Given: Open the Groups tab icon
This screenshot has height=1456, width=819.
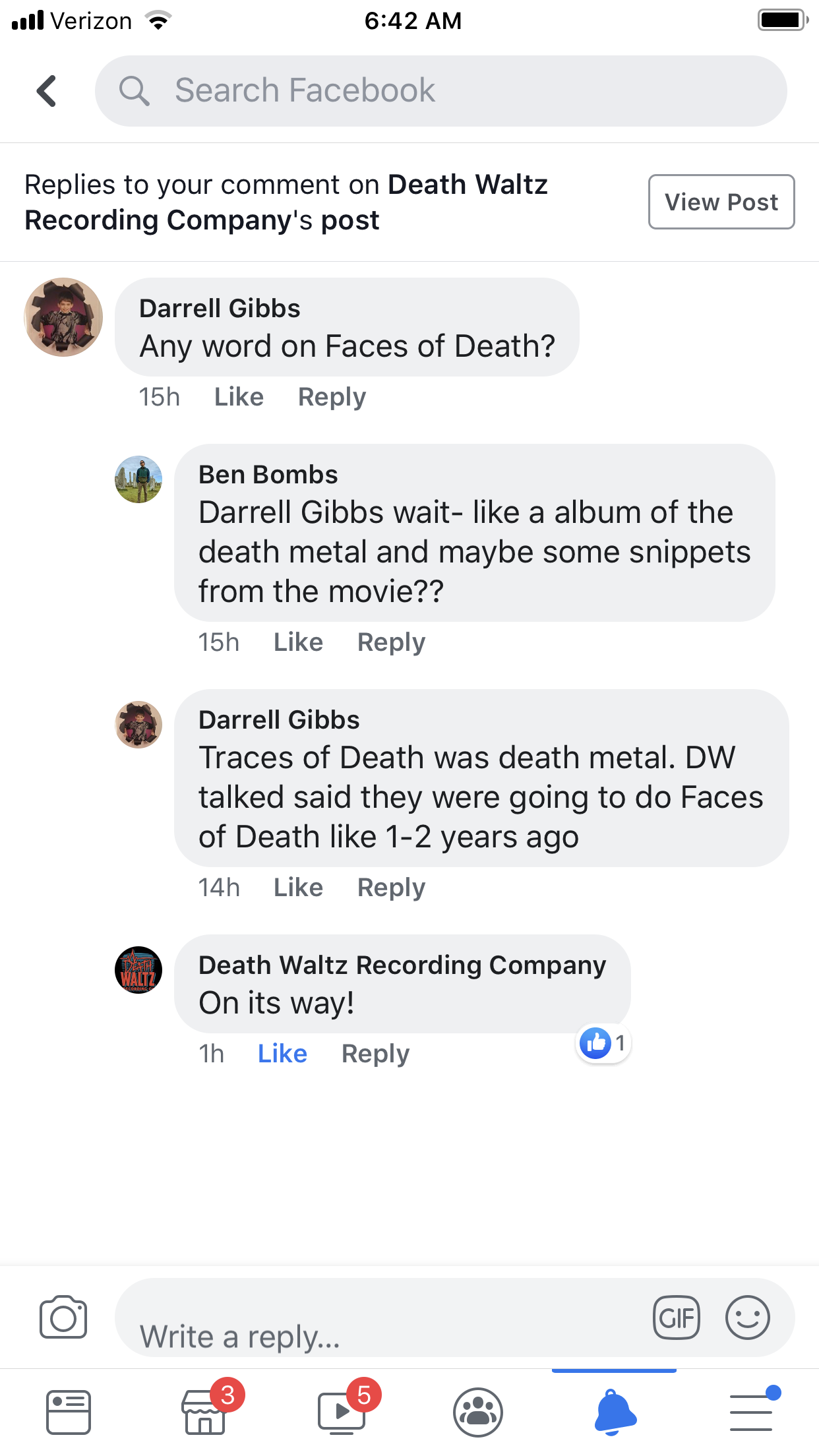Looking at the screenshot, I should pos(478,1412).
